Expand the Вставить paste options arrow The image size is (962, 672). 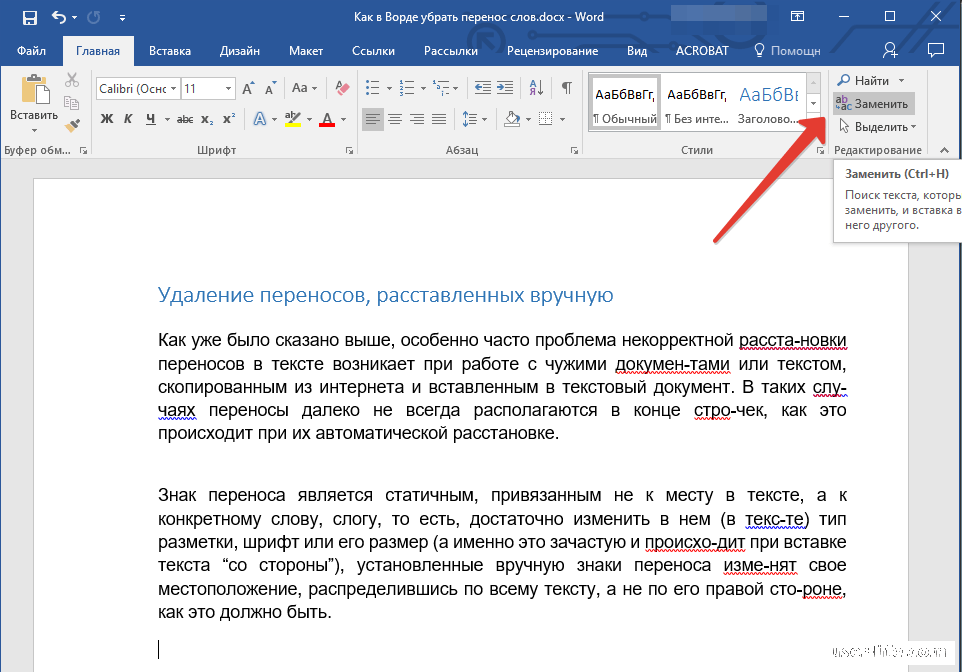pyautogui.click(x=34, y=130)
